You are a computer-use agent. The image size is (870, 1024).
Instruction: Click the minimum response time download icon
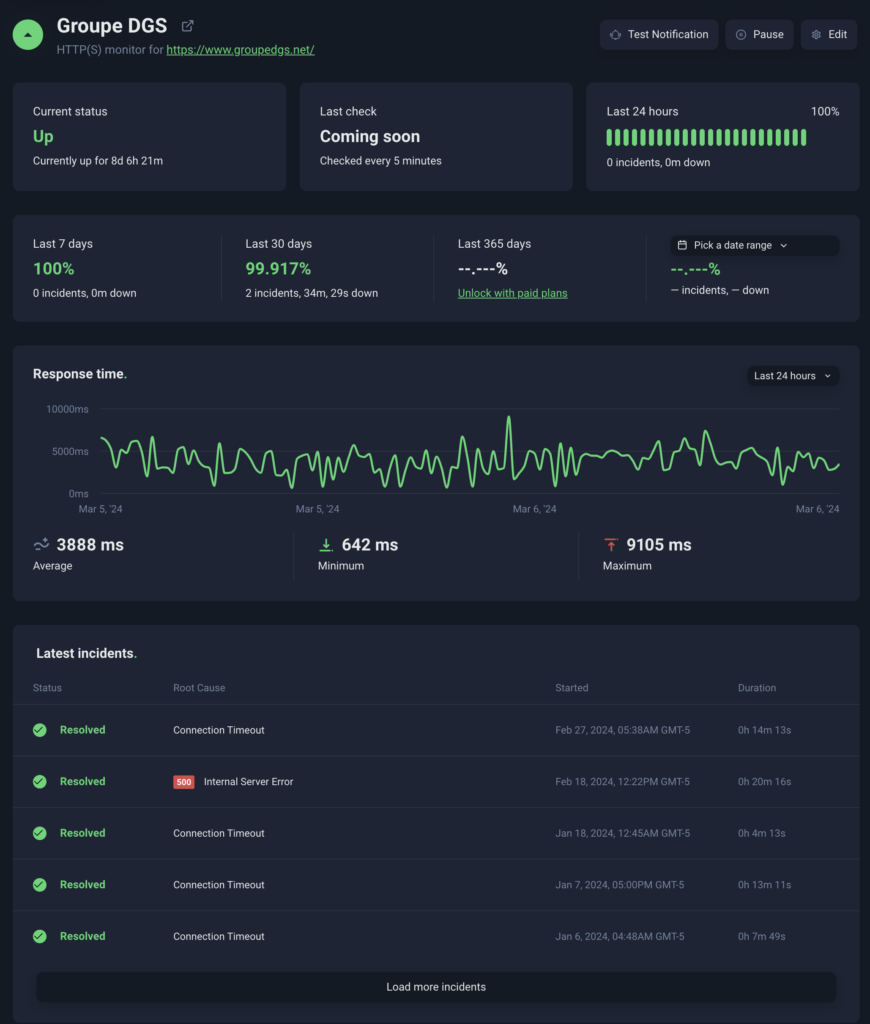(x=325, y=545)
